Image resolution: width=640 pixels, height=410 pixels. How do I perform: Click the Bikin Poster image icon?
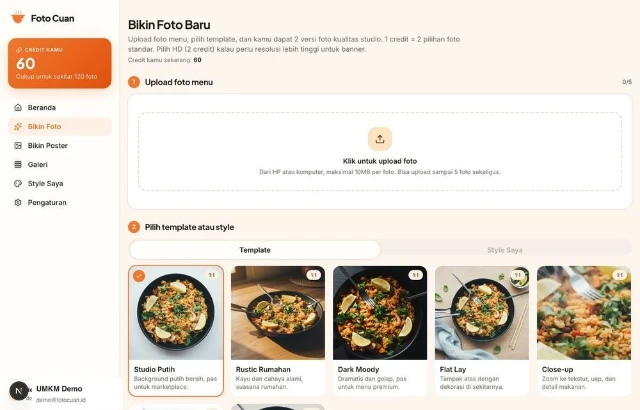[x=18, y=146]
